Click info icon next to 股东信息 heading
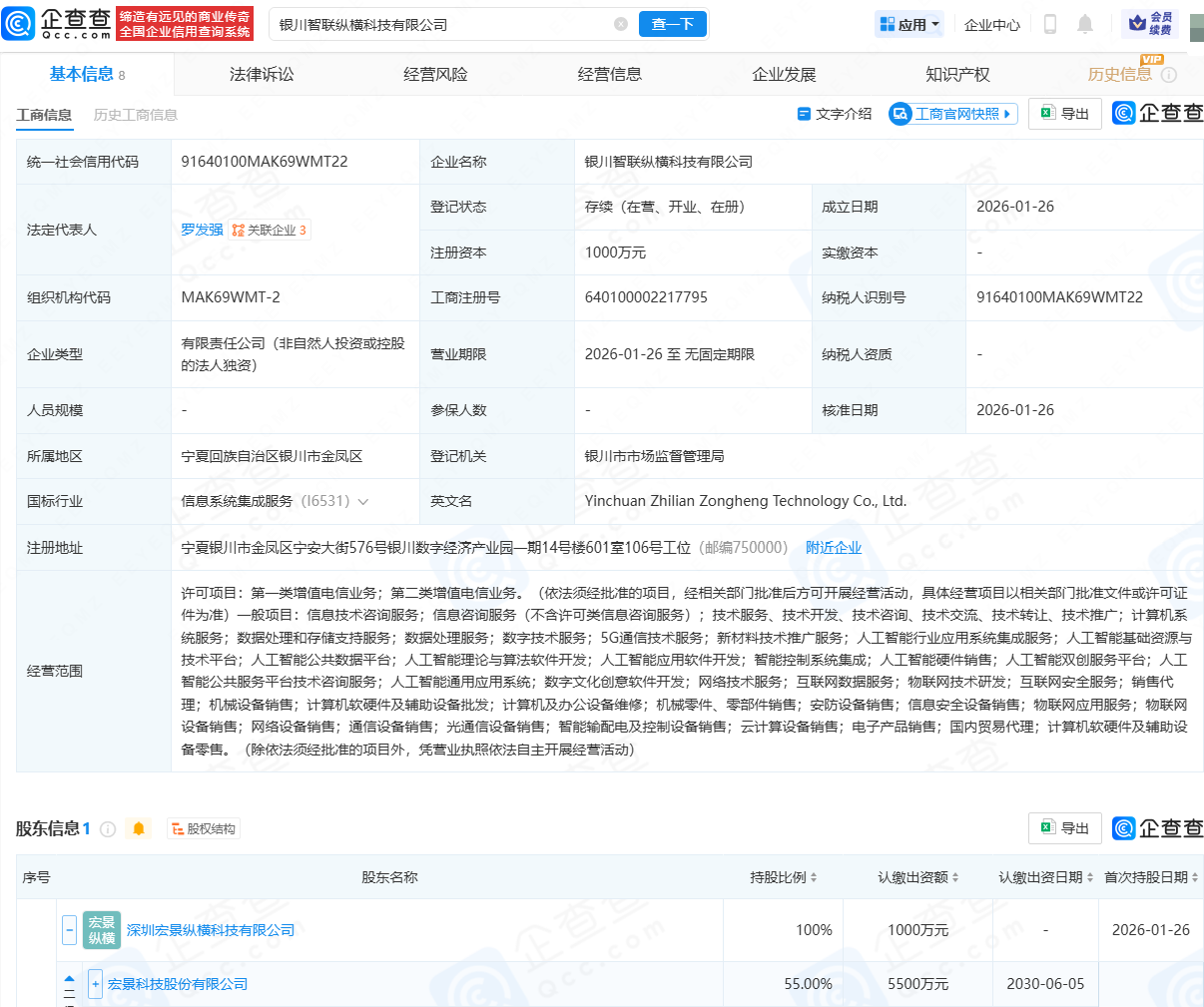Viewport: 1204px width, 1007px height. [108, 828]
